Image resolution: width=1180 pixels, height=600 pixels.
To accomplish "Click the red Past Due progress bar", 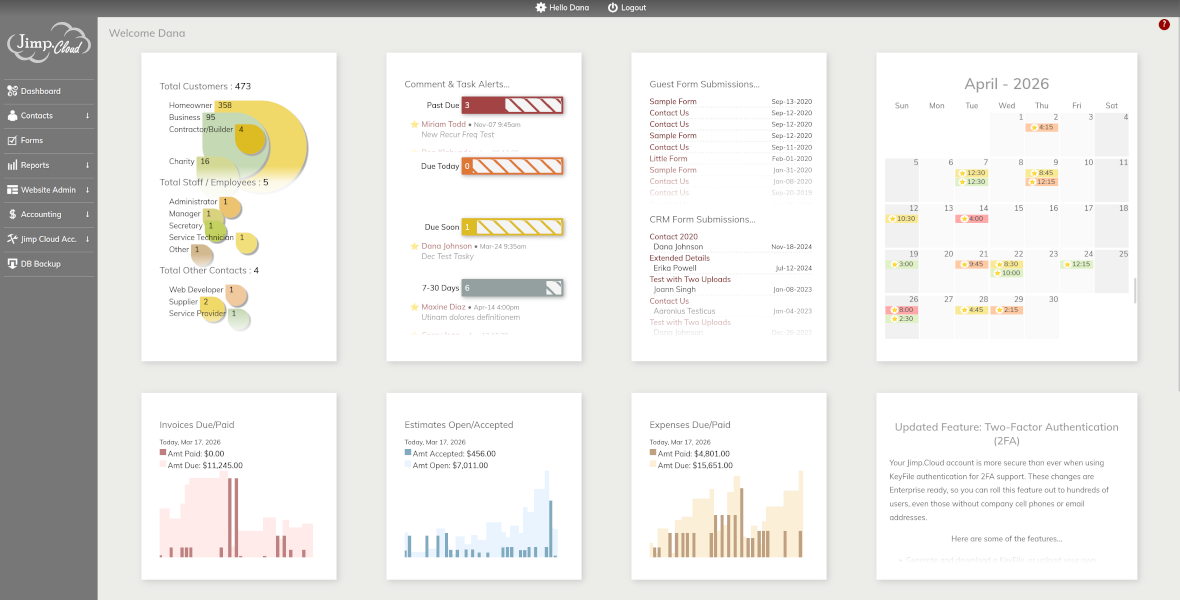I will coord(513,104).
